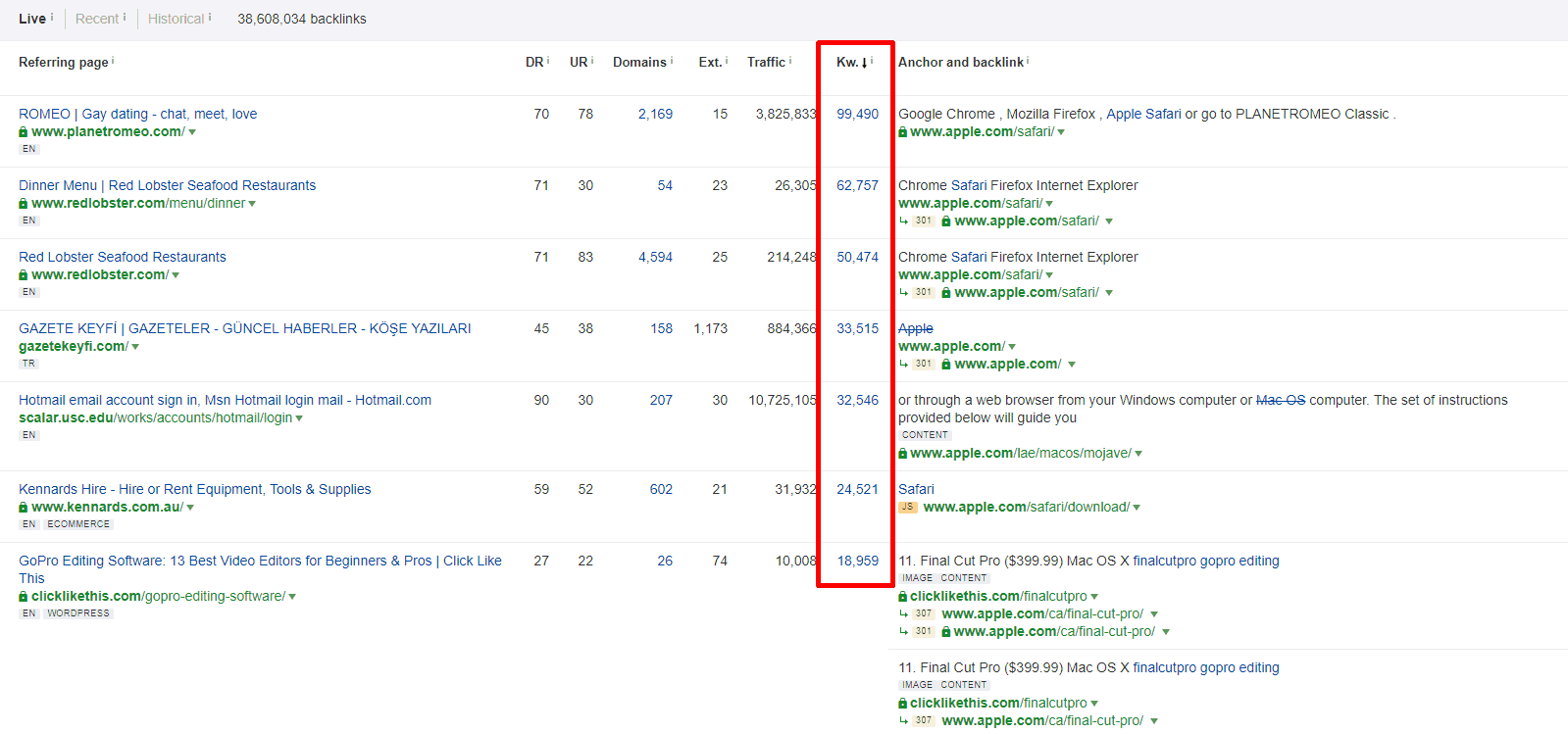Sort by the Kw. column header
This screenshot has height=734, width=1568.
(851, 62)
